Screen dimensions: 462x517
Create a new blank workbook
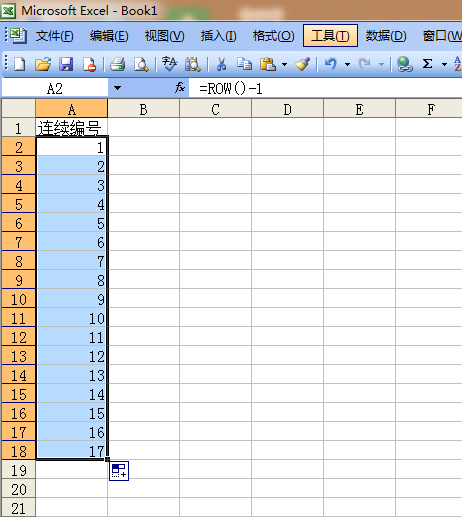tap(19, 64)
